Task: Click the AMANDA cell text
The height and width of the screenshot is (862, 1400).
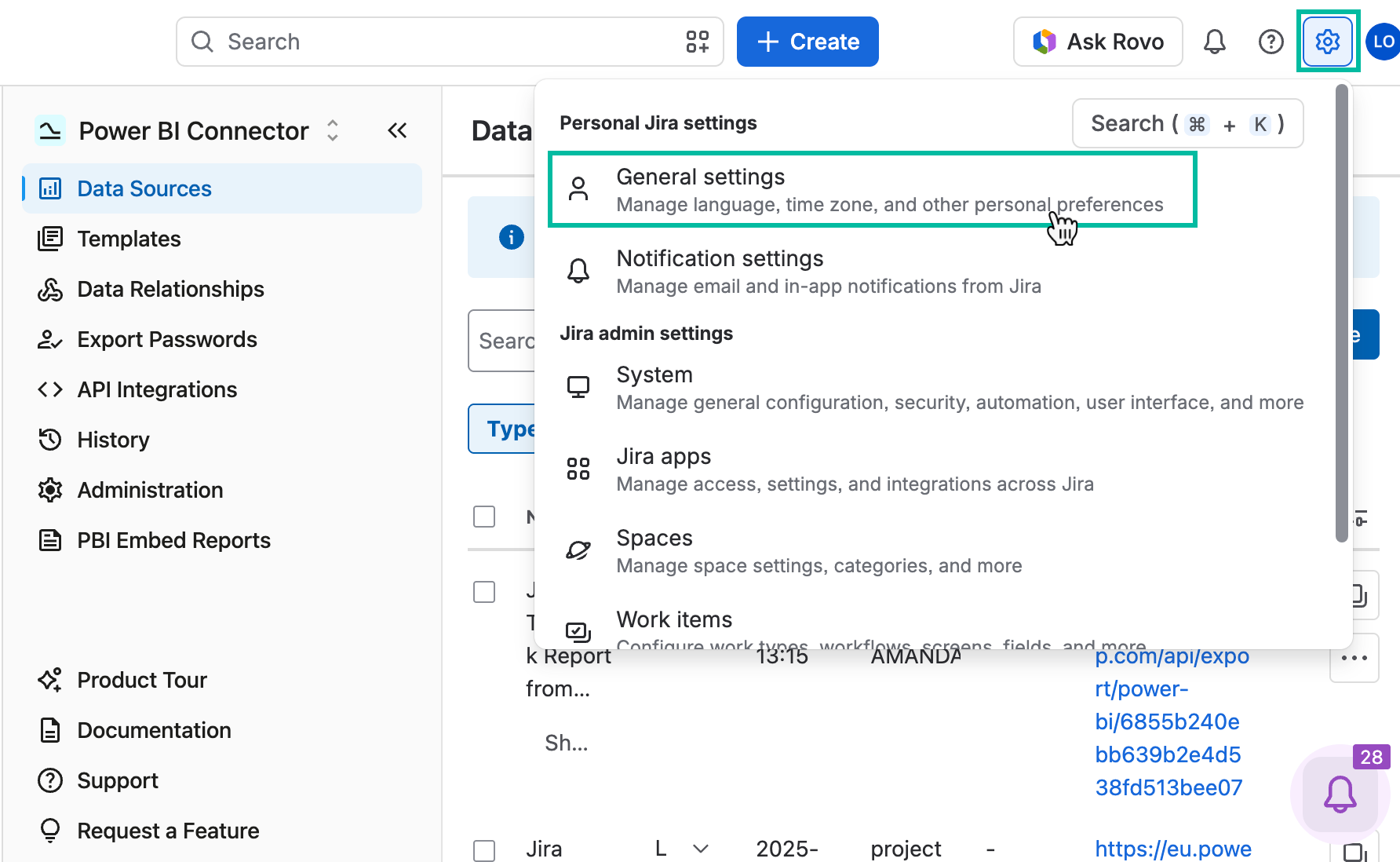Action: pyautogui.click(x=916, y=656)
